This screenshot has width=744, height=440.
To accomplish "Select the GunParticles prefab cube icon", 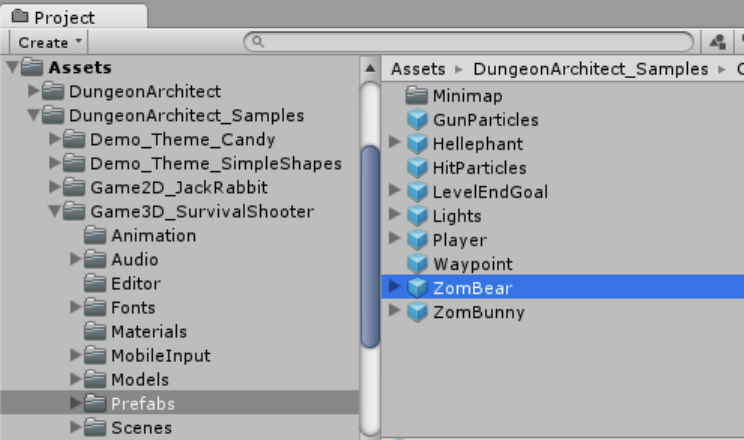I will [x=418, y=120].
